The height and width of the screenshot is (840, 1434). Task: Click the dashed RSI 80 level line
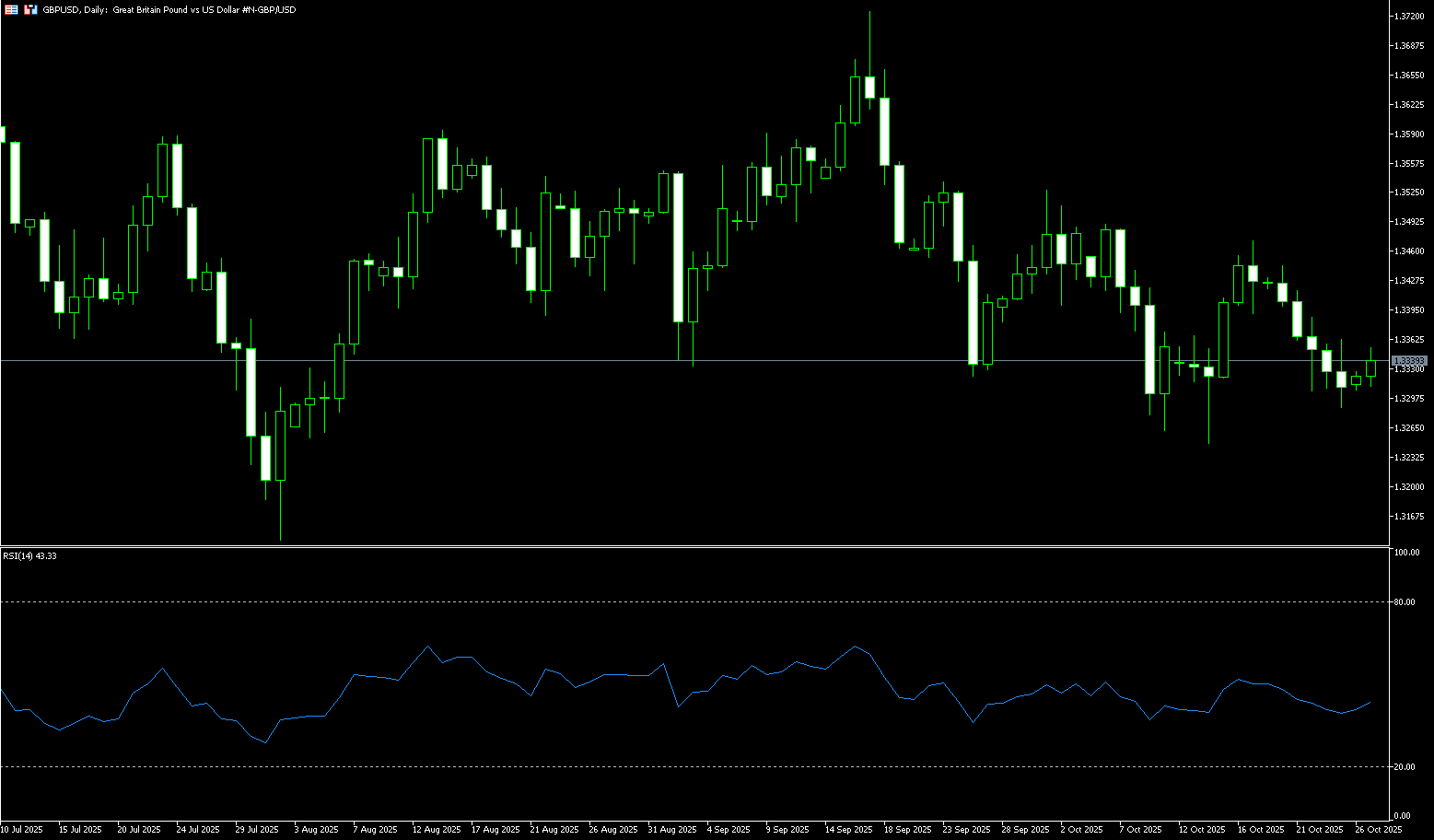pos(691,602)
